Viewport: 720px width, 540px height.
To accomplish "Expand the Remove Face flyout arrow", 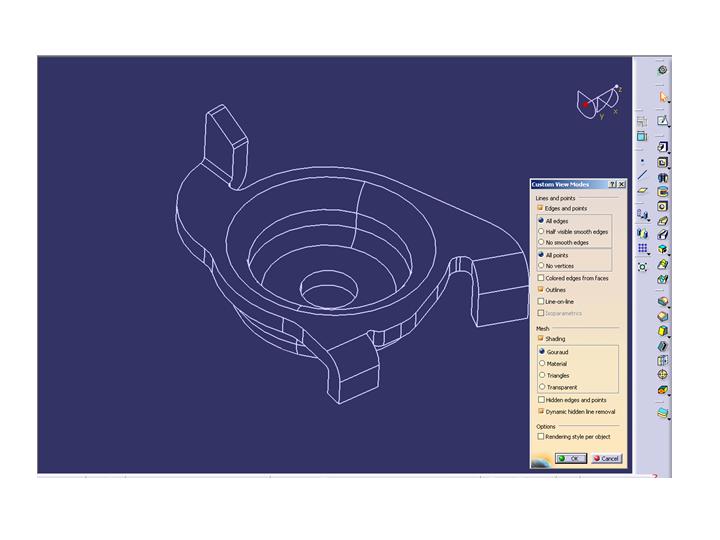I will tap(669, 395).
